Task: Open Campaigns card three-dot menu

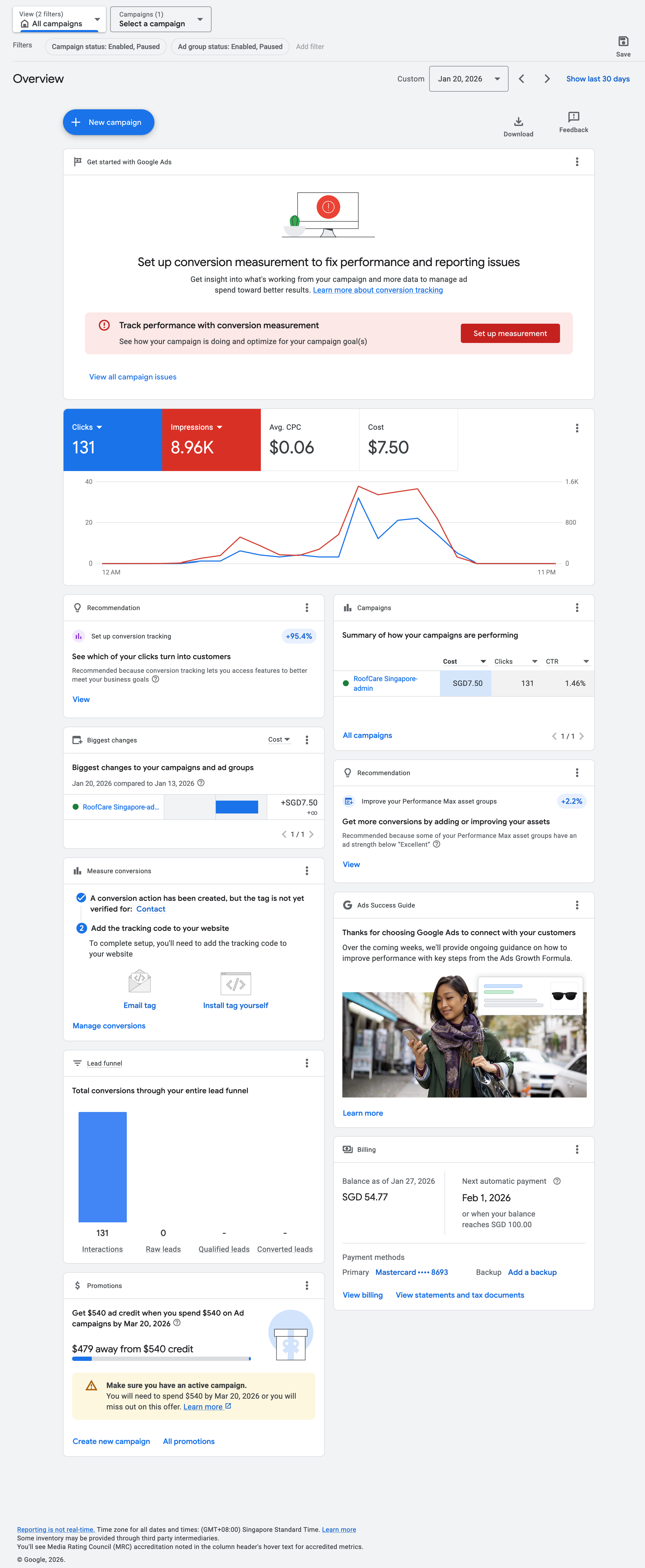Action: [x=577, y=608]
